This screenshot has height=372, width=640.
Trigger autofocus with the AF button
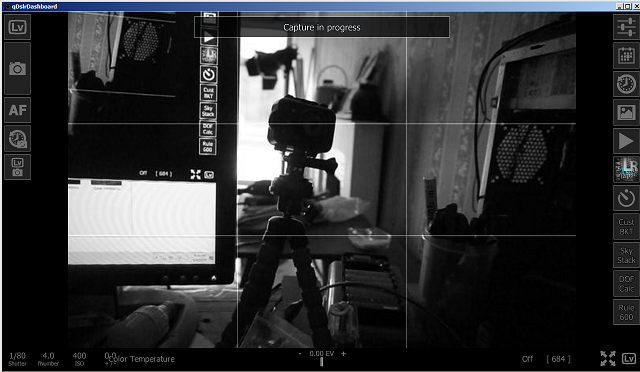[17, 110]
